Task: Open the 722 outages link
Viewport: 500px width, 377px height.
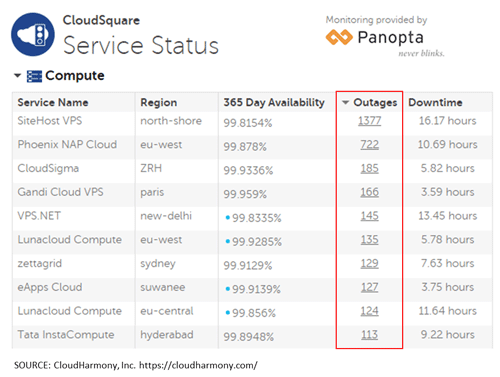Action: coord(369,145)
